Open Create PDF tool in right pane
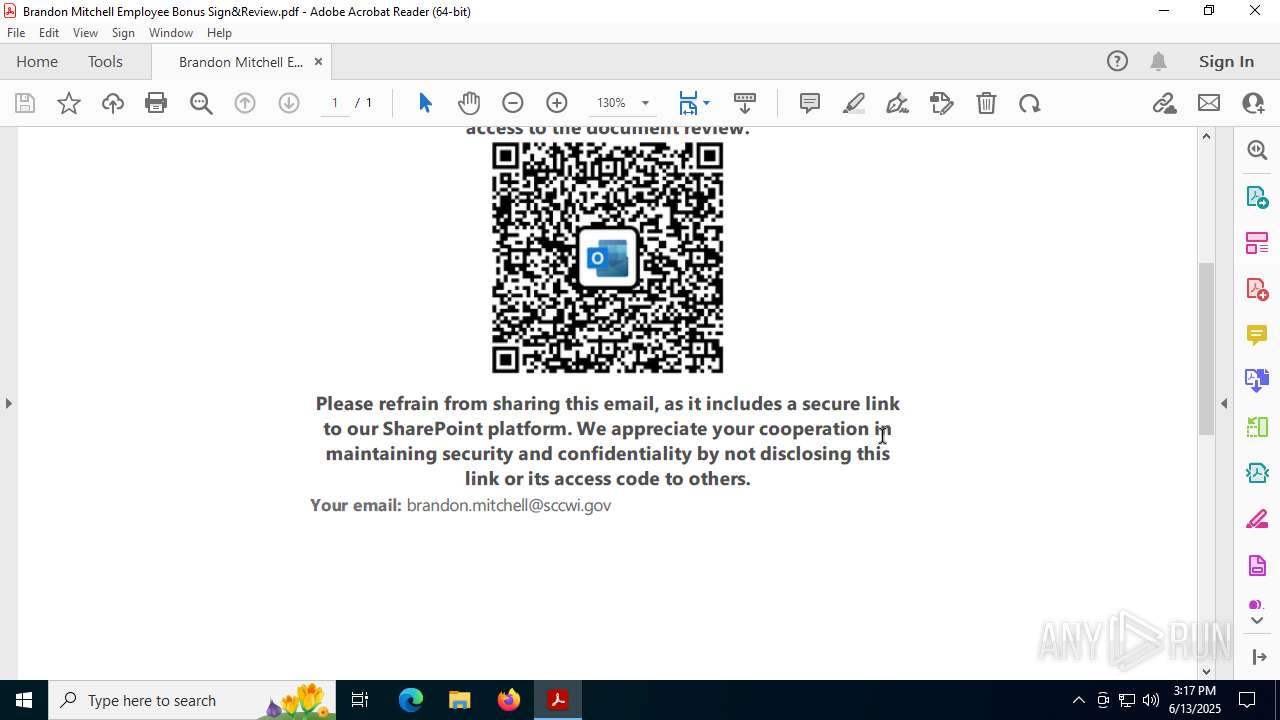 pos(1257,289)
